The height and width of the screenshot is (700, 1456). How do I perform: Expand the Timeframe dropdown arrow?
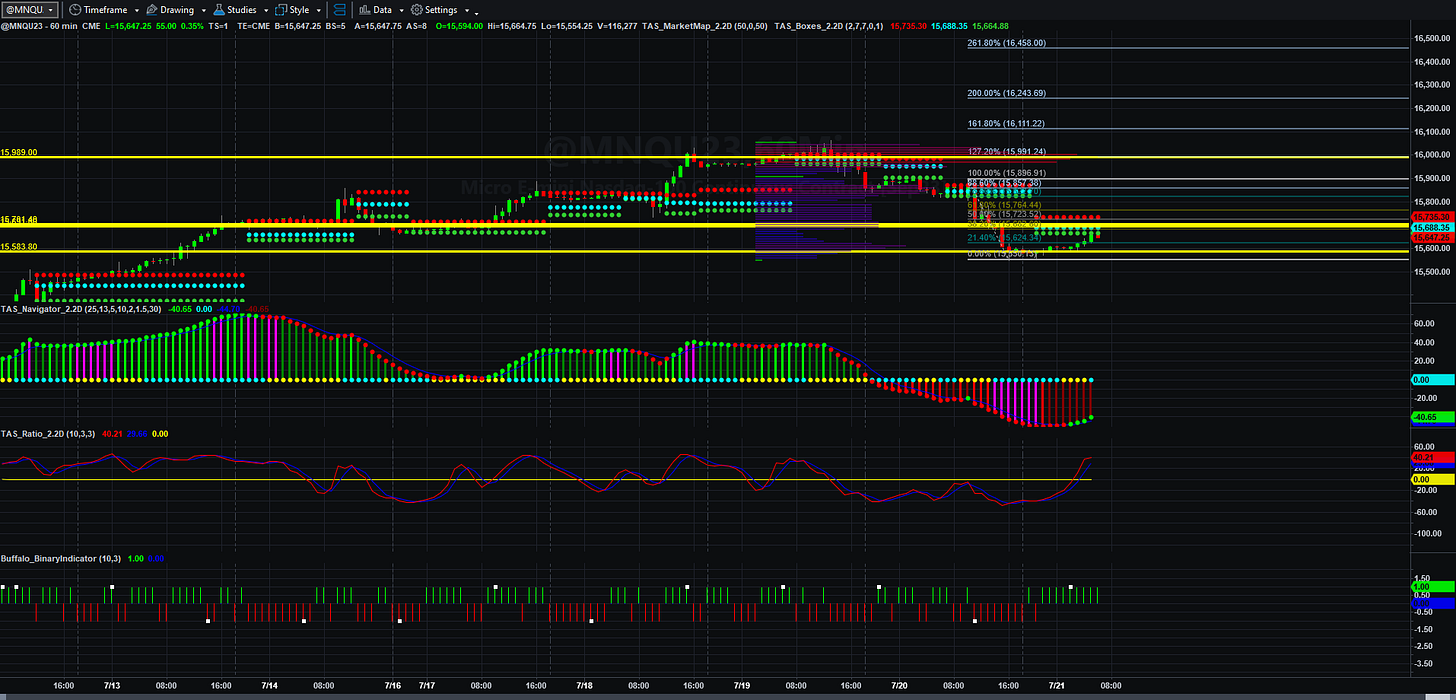pyautogui.click(x=137, y=10)
